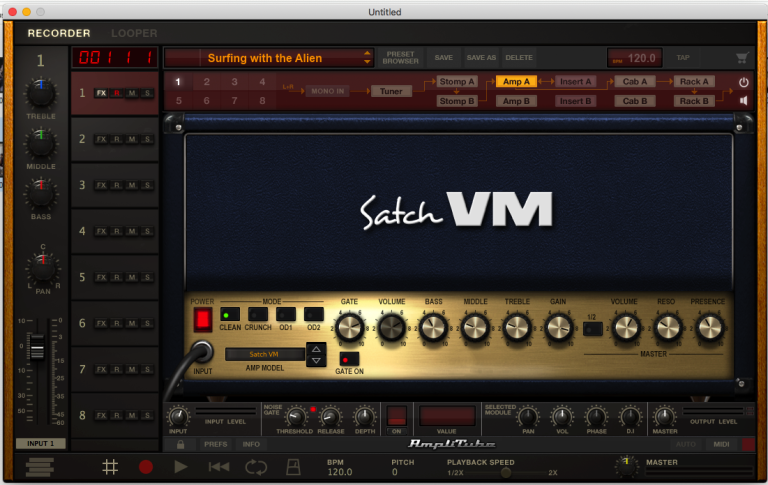Image resolution: width=768 pixels, height=485 pixels.
Task: Solo track 3 with S button
Action: (147, 185)
